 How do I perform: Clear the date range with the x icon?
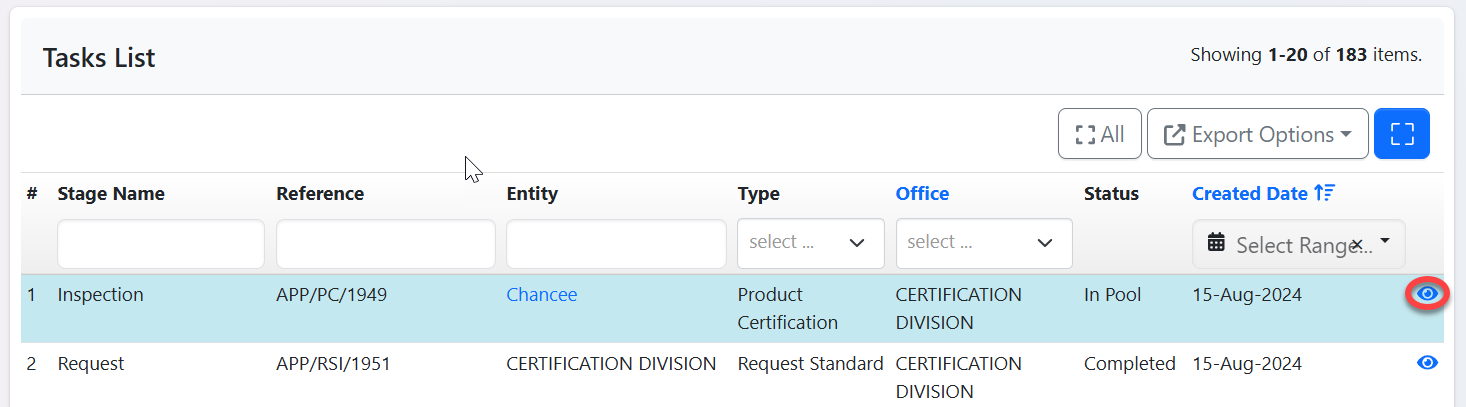click(1357, 244)
